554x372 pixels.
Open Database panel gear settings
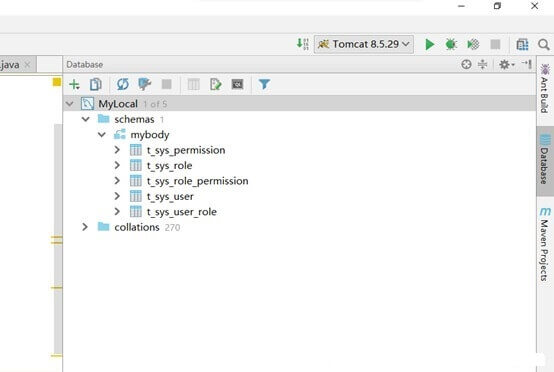[x=506, y=64]
